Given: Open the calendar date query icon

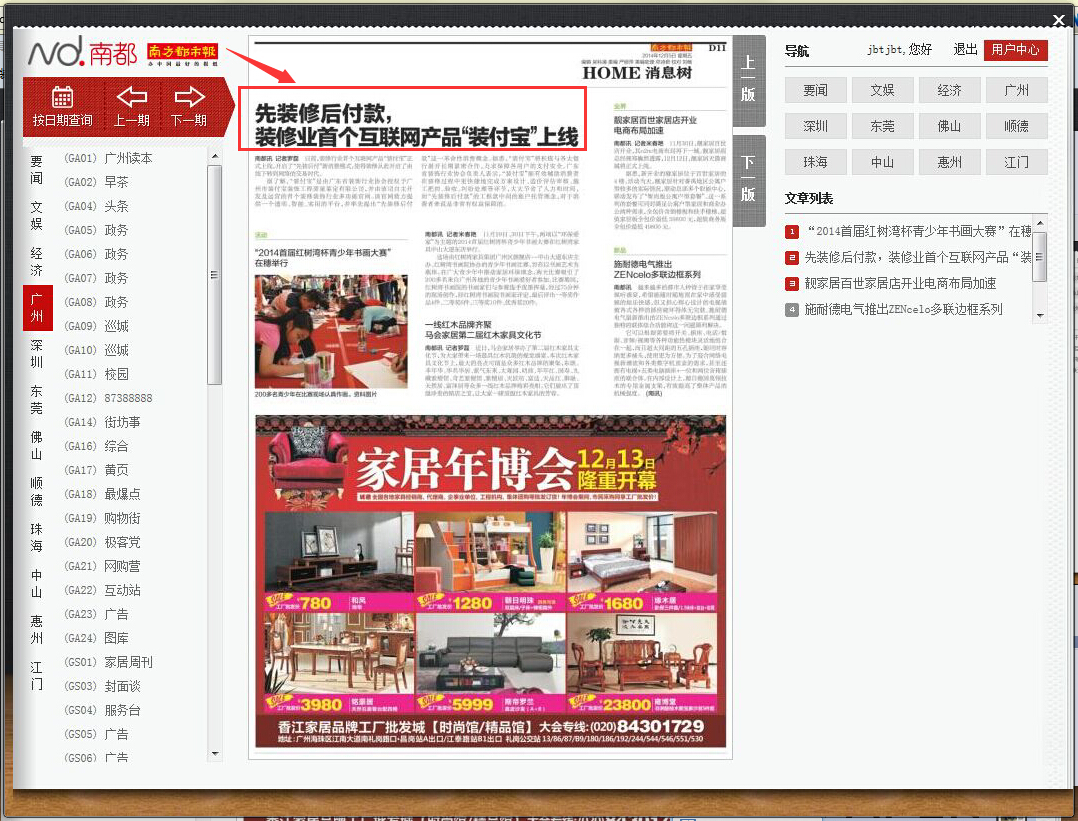Looking at the screenshot, I should [x=63, y=107].
